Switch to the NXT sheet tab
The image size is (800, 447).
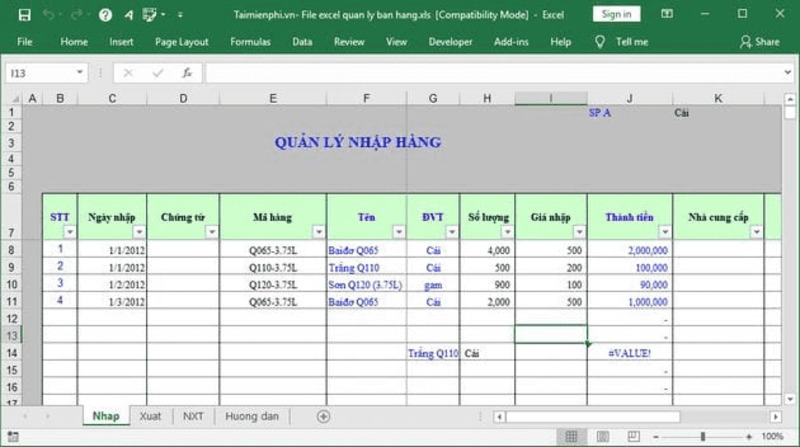(x=193, y=416)
